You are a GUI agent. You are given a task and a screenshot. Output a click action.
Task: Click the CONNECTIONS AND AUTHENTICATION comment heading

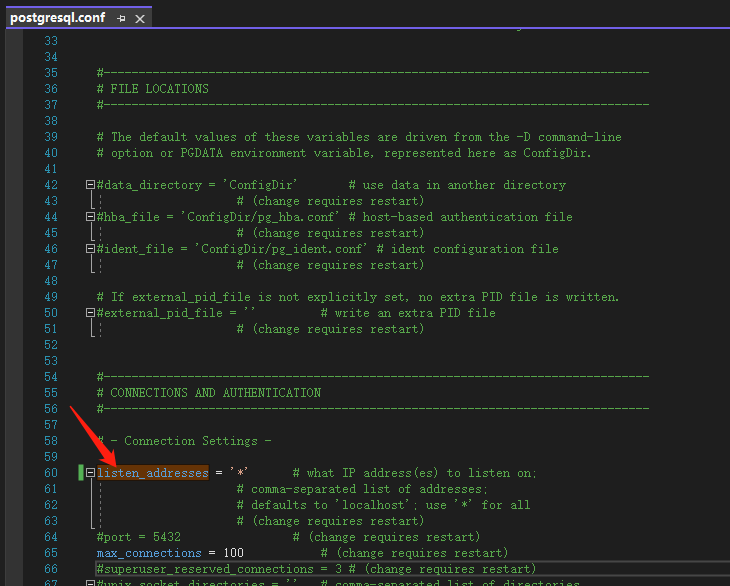pyautogui.click(x=215, y=393)
